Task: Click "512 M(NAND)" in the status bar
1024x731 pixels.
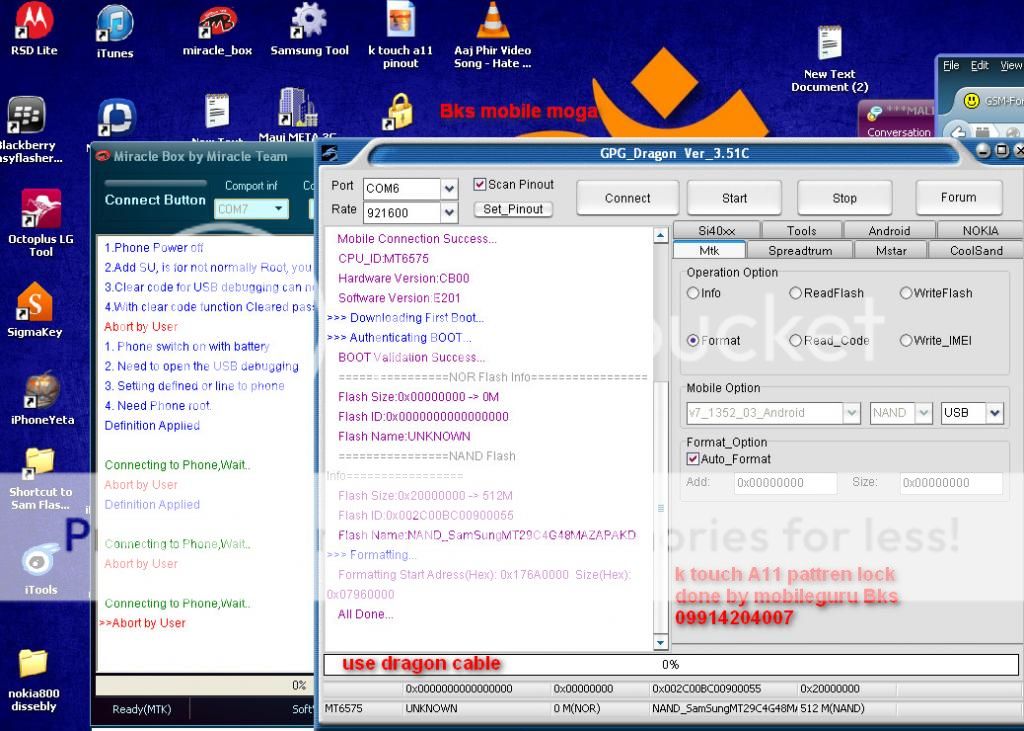Action: 831,708
